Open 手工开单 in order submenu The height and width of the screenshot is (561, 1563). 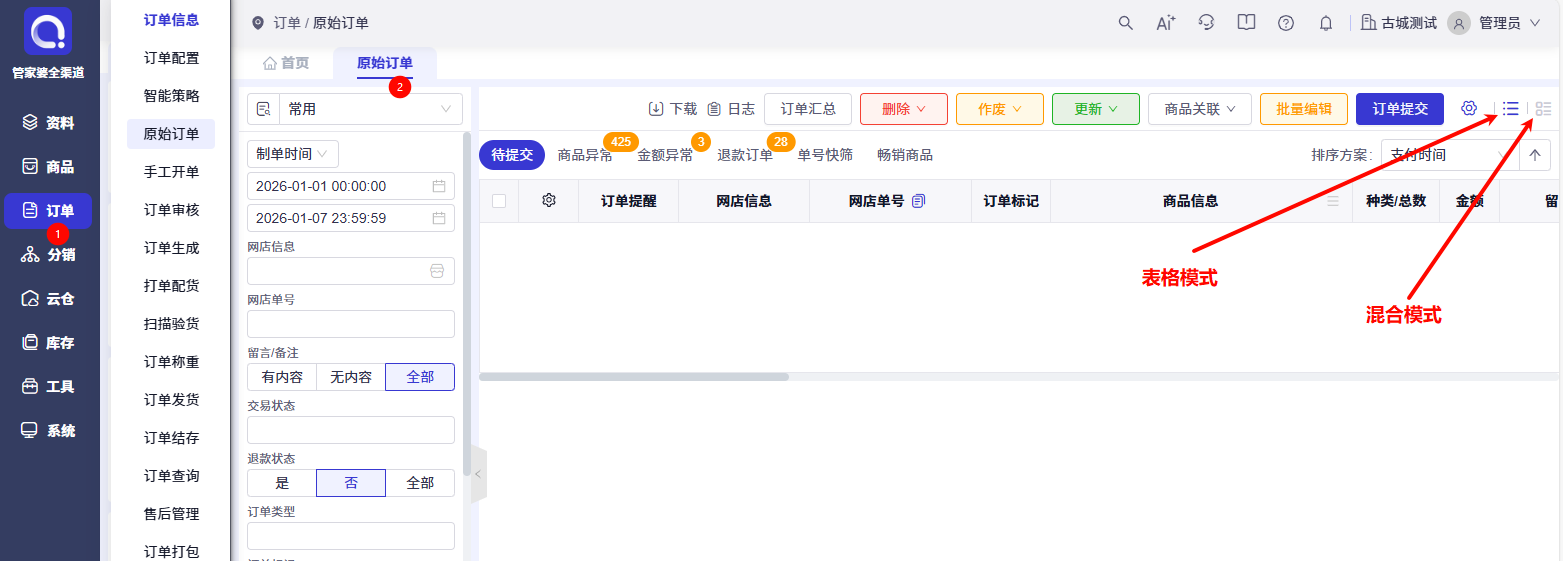pyautogui.click(x=171, y=172)
